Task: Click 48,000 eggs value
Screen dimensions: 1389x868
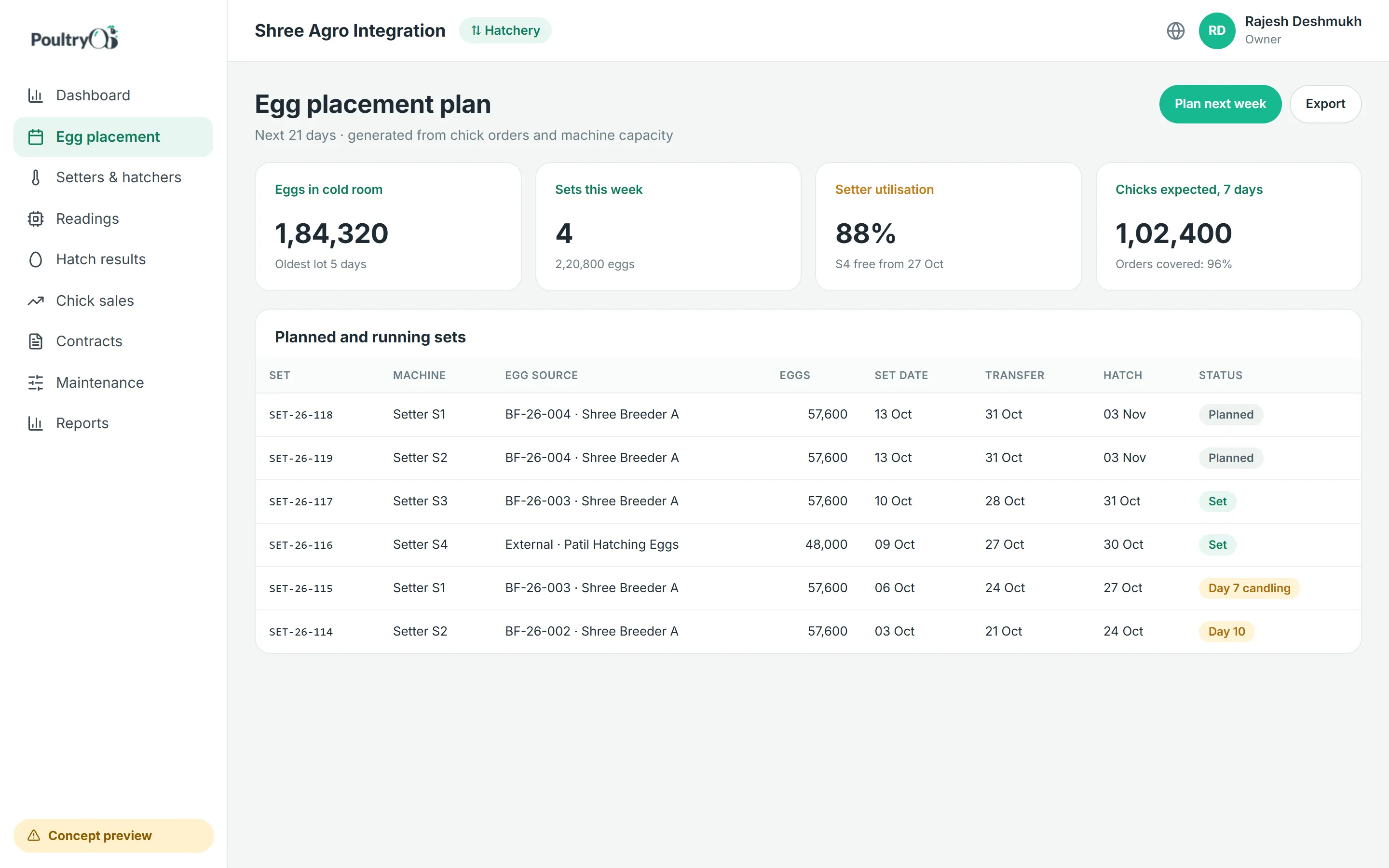Action: tap(826, 544)
